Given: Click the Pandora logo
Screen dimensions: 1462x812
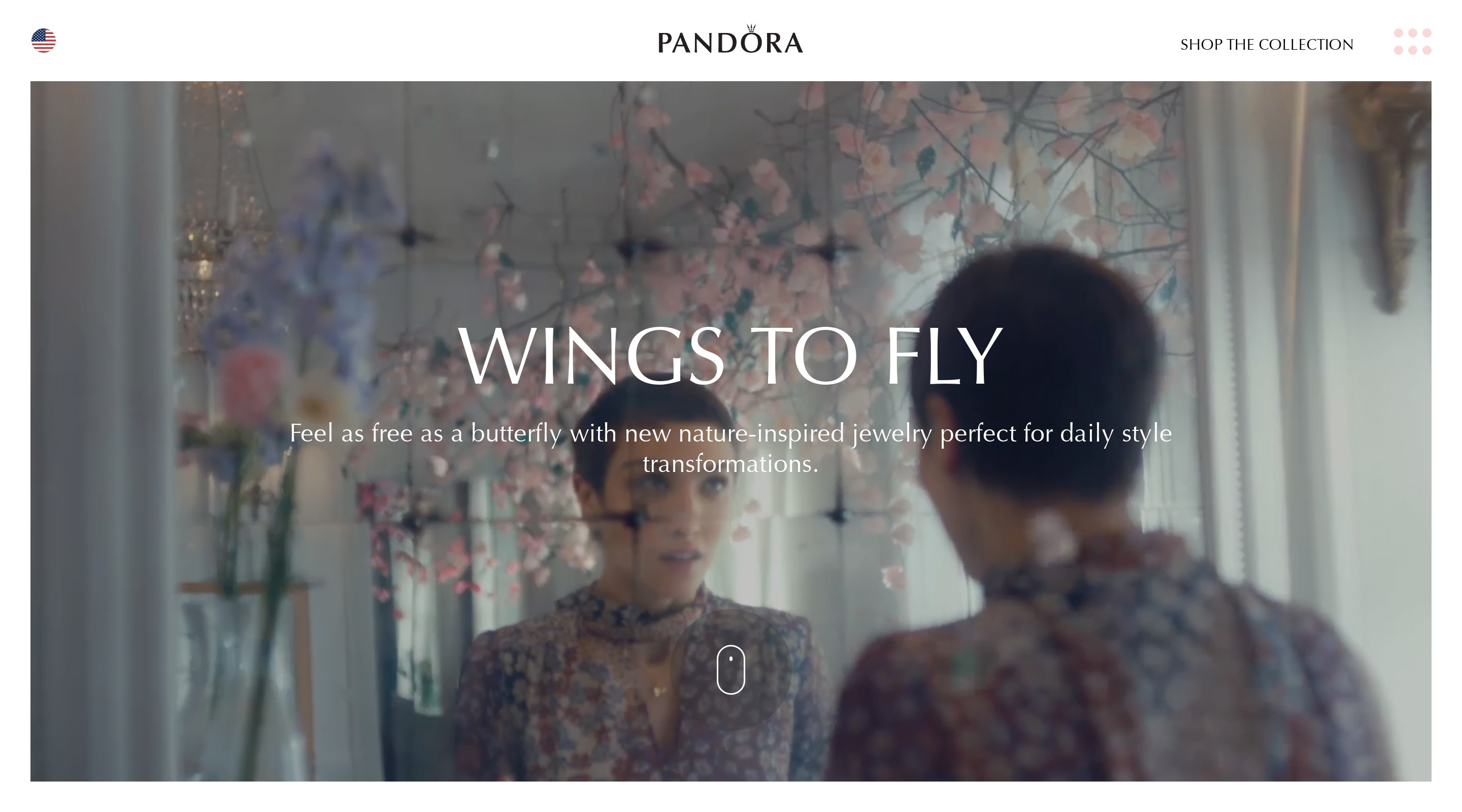Looking at the screenshot, I should pos(730,39).
